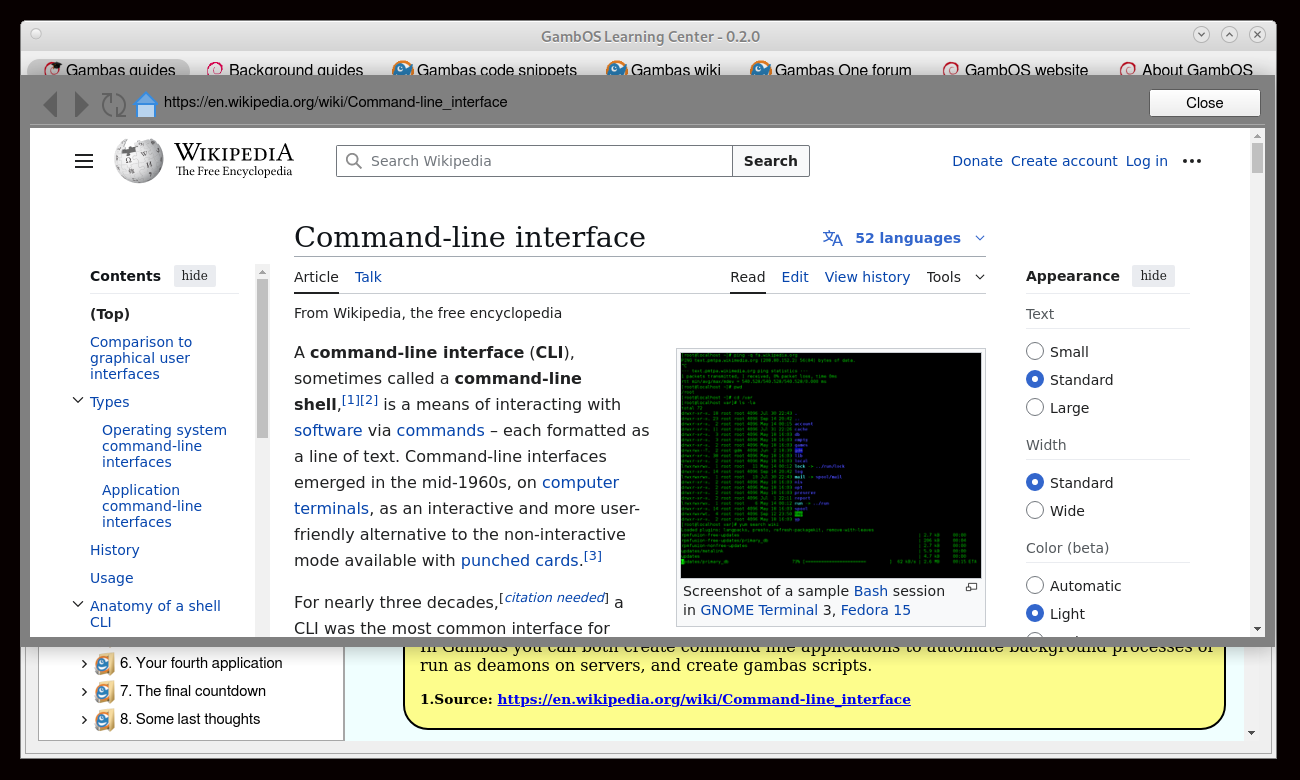Click the browser back arrow icon
Screen dimensions: 1300x780
tap(50, 103)
